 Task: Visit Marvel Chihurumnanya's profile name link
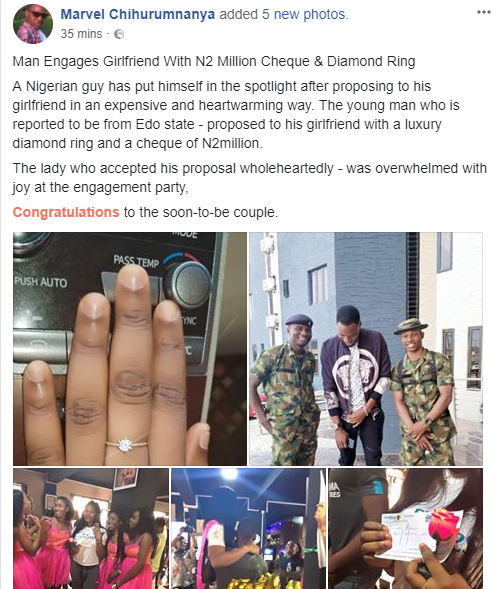(x=138, y=14)
